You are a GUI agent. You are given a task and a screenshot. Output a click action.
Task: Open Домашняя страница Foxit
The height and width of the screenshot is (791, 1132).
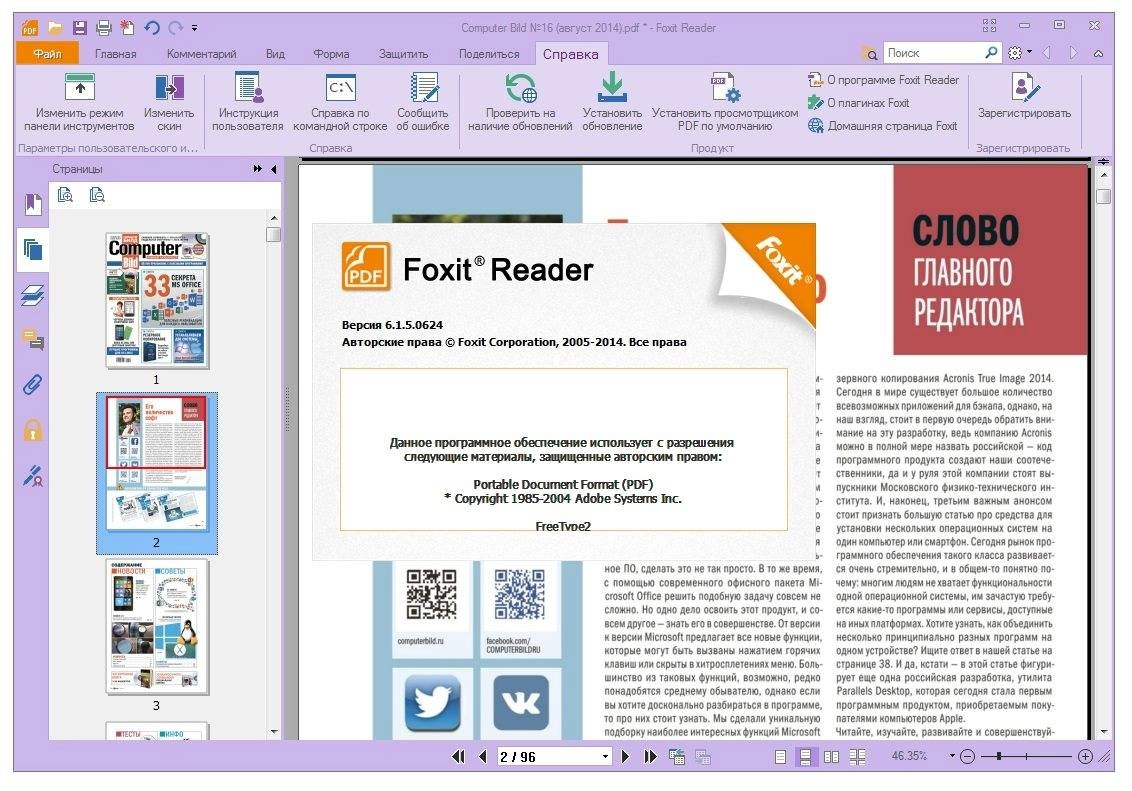[882, 126]
